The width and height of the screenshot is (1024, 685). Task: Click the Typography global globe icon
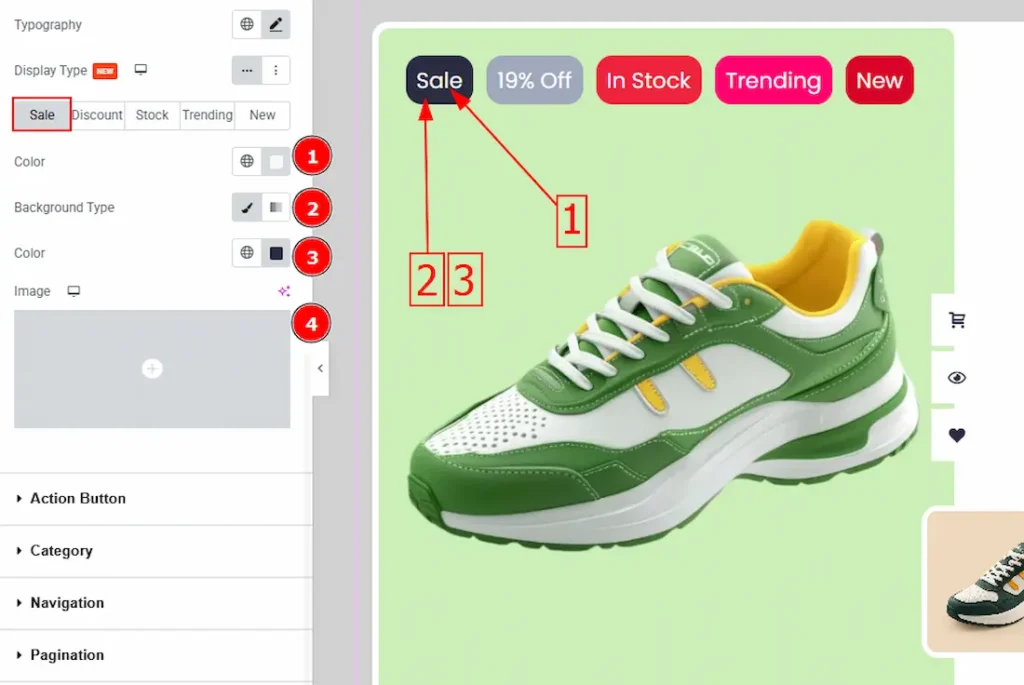[247, 25]
